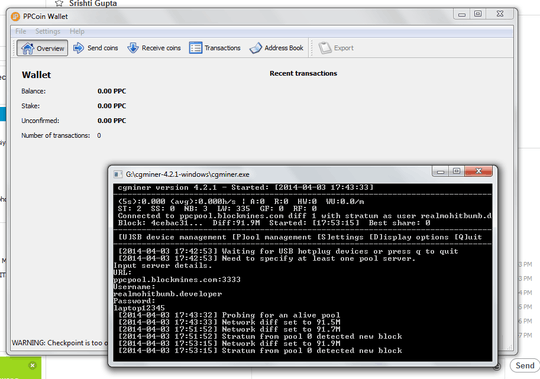Open the Settings menu
The height and width of the screenshot is (379, 540).
click(48, 31)
